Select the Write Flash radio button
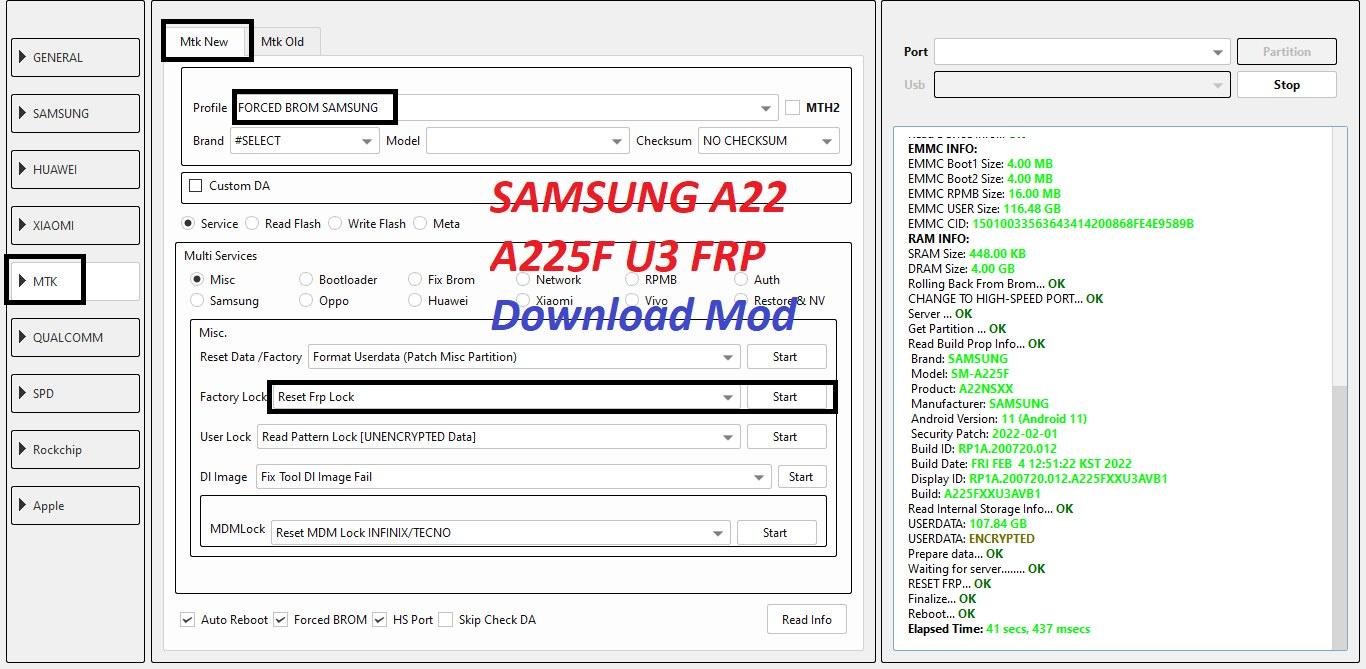Viewport: 1366px width, 669px height. (x=335, y=223)
